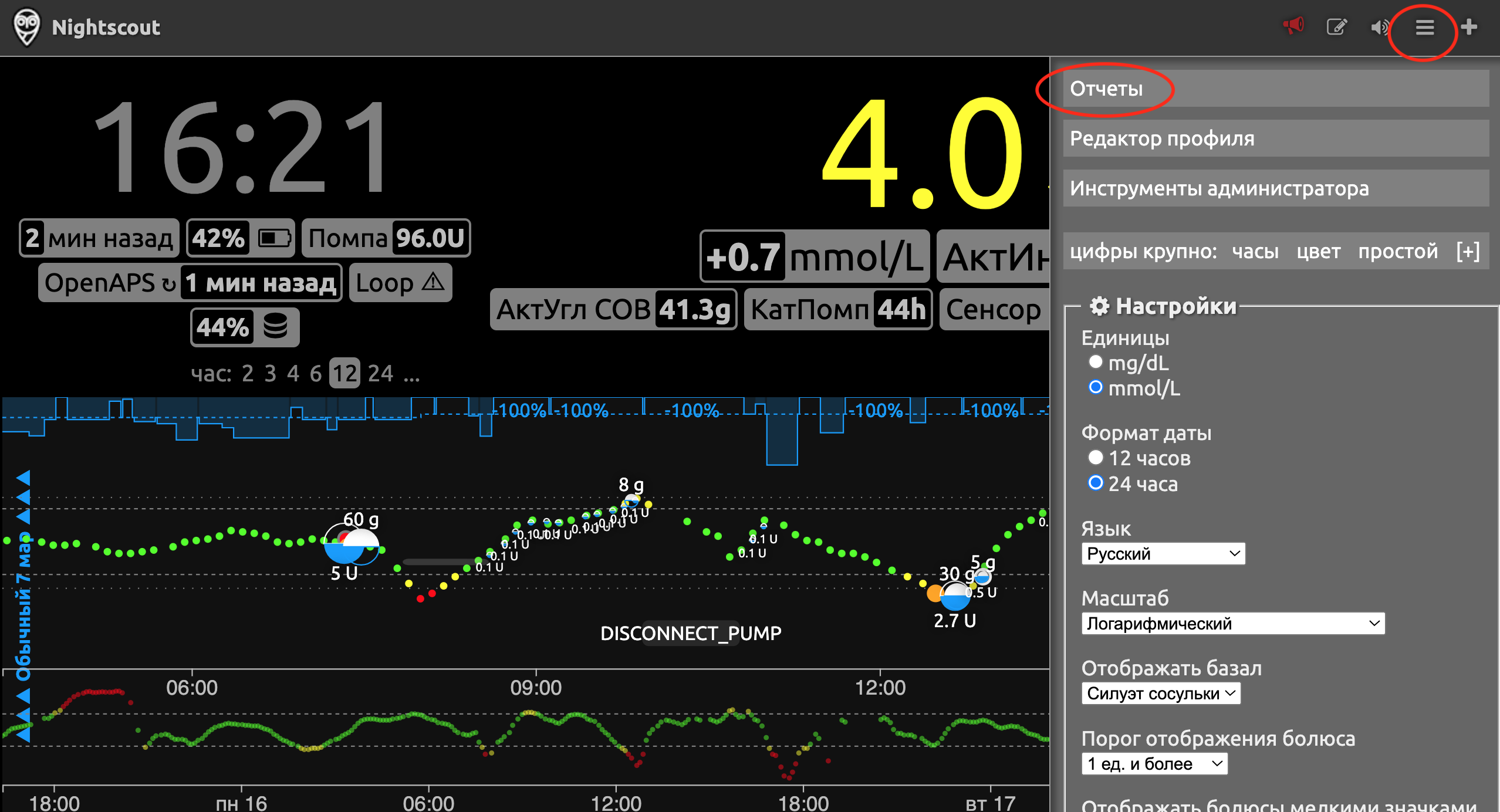The image size is (1500, 812).
Task: Click the Loop warning triangle pill
Action: (x=400, y=283)
